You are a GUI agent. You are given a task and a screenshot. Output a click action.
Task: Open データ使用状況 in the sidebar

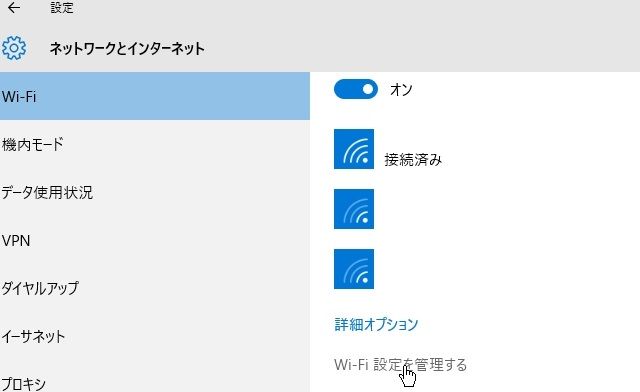point(155,192)
